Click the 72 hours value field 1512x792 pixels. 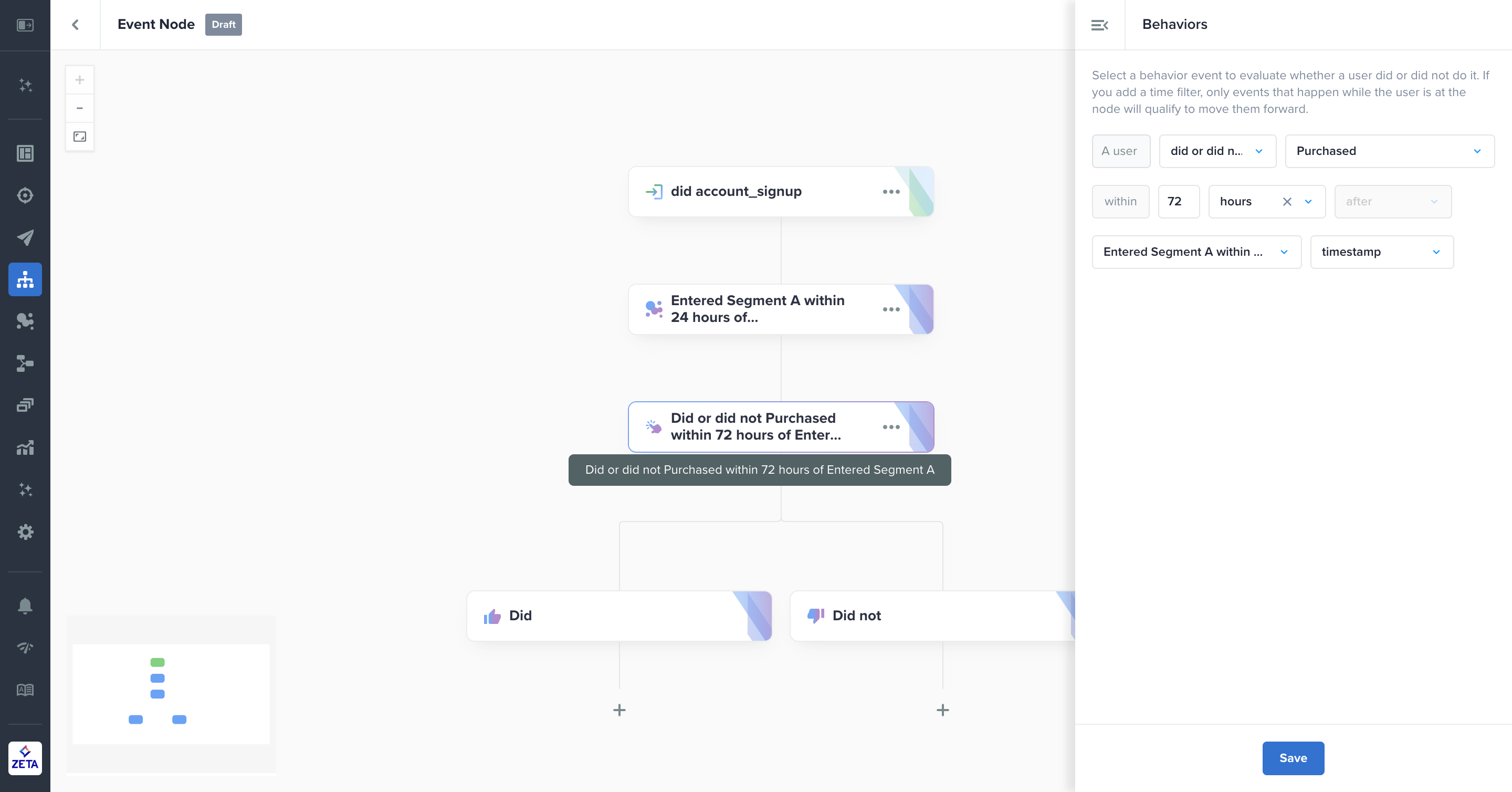(x=1178, y=202)
